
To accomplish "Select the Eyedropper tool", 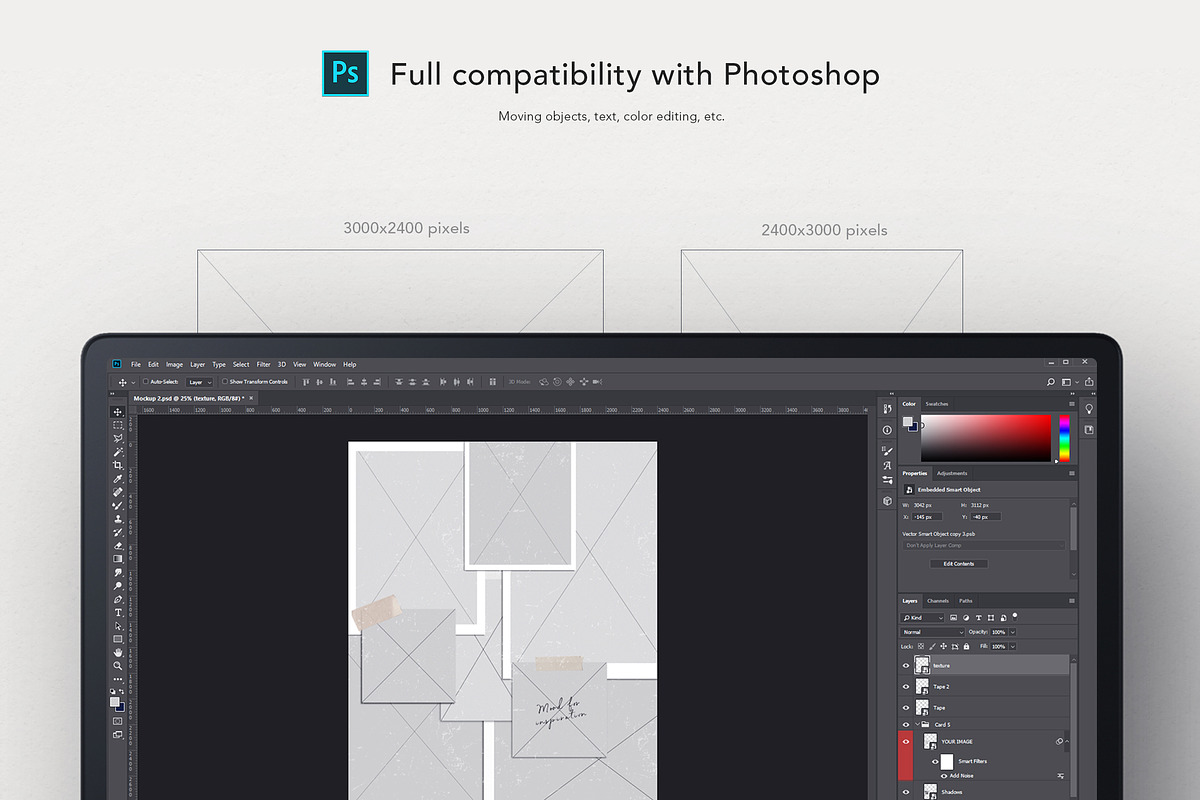I will coord(119,479).
